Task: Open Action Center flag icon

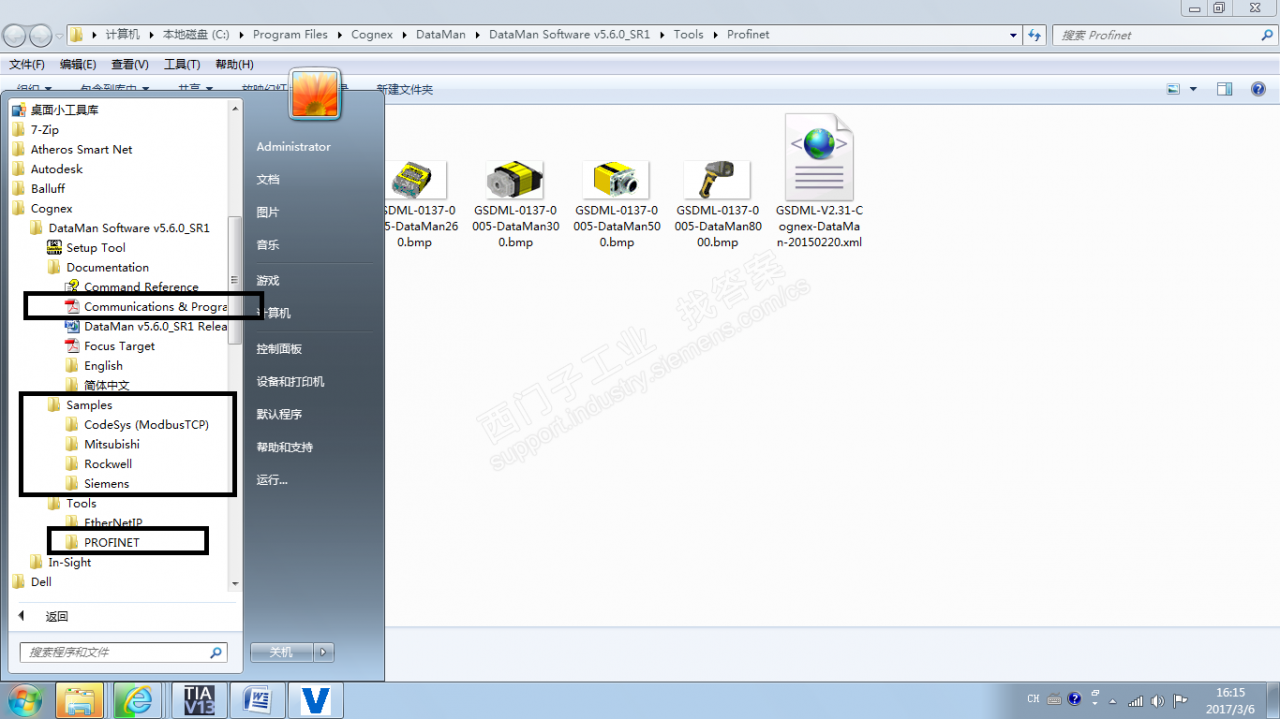Action: (x=1180, y=701)
